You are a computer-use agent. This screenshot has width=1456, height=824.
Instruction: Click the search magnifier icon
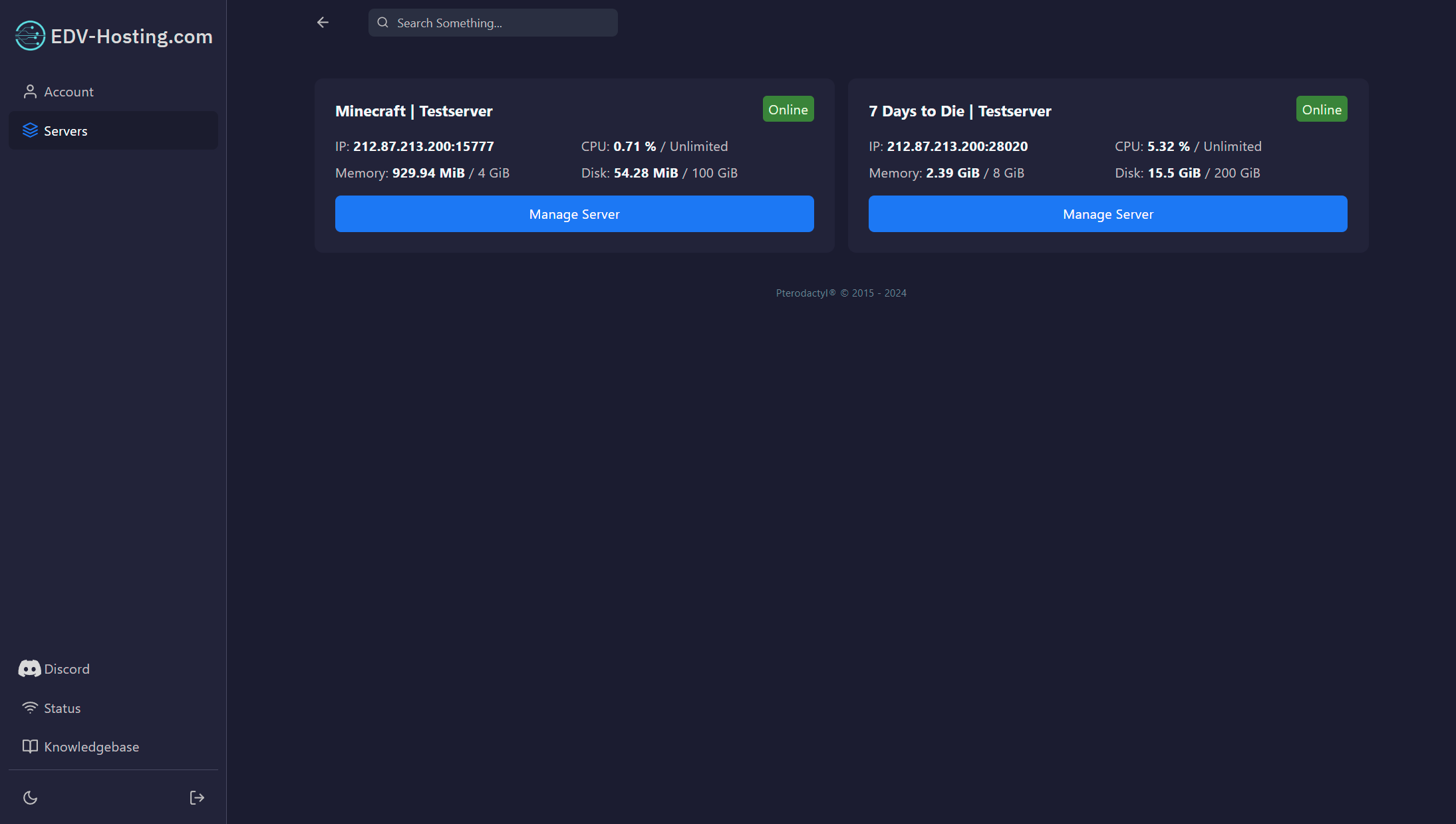[x=382, y=23]
